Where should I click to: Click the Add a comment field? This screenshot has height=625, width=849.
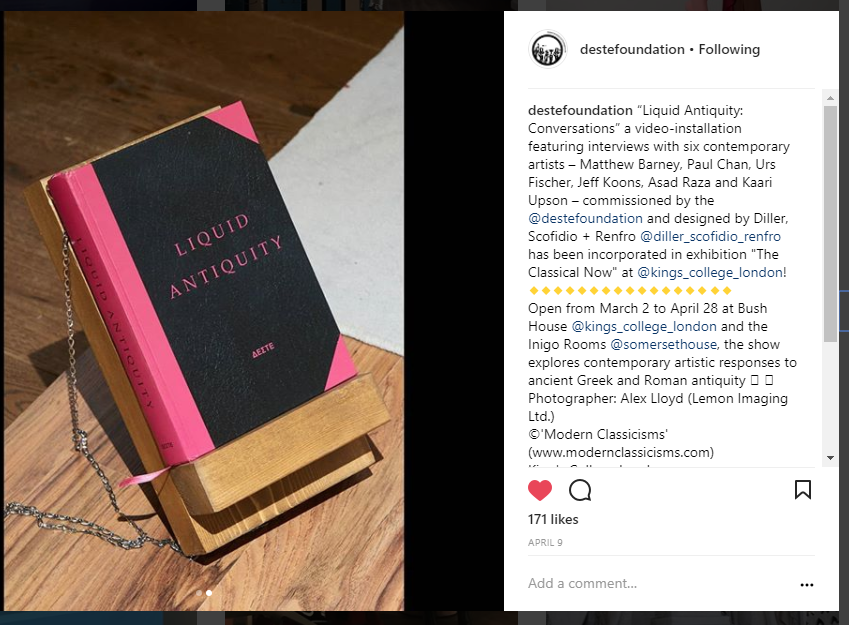pos(658,583)
